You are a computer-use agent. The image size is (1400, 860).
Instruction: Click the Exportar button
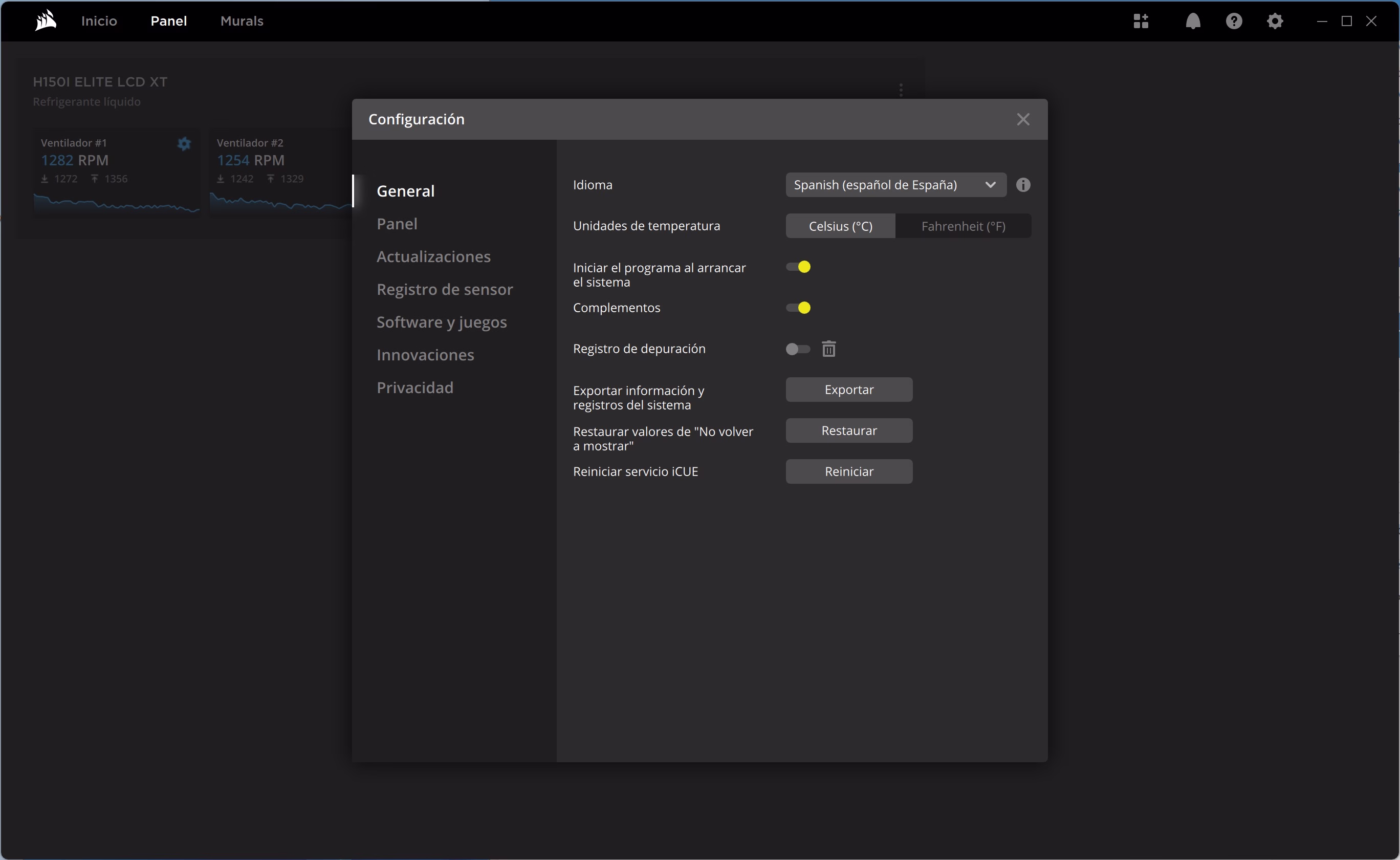tap(848, 390)
